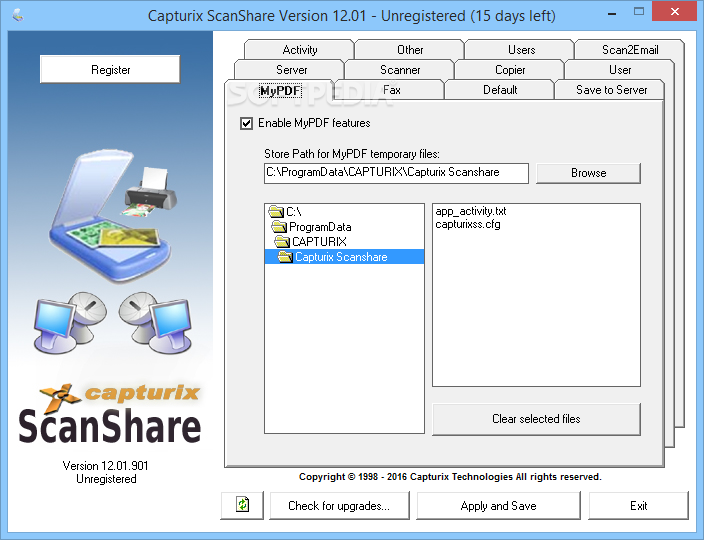Click the Store Path text field
This screenshot has width=704, height=540.
click(396, 173)
